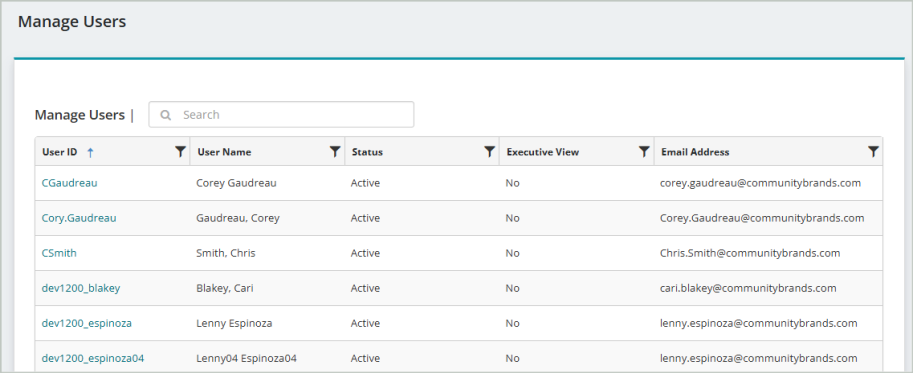Open the Cory.Gaudreau user record
Viewport: 913px width, 373px height.
point(79,218)
